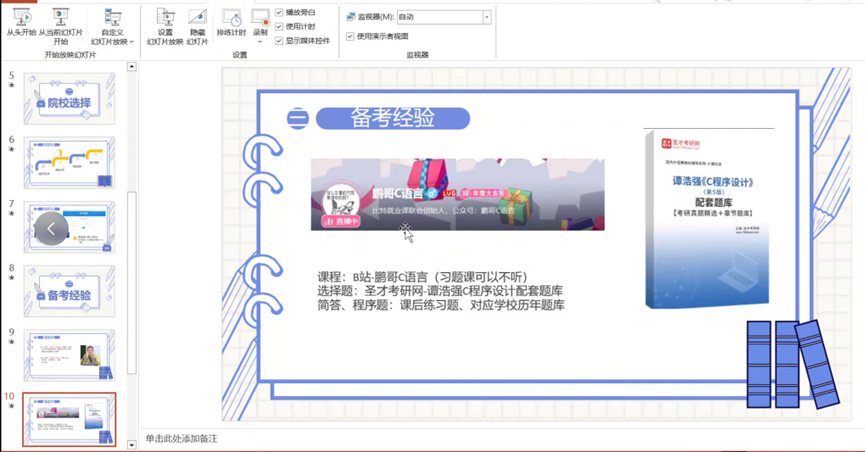Toggle 播放旁白 checkbox
The width and height of the screenshot is (865, 452).
(279, 12)
